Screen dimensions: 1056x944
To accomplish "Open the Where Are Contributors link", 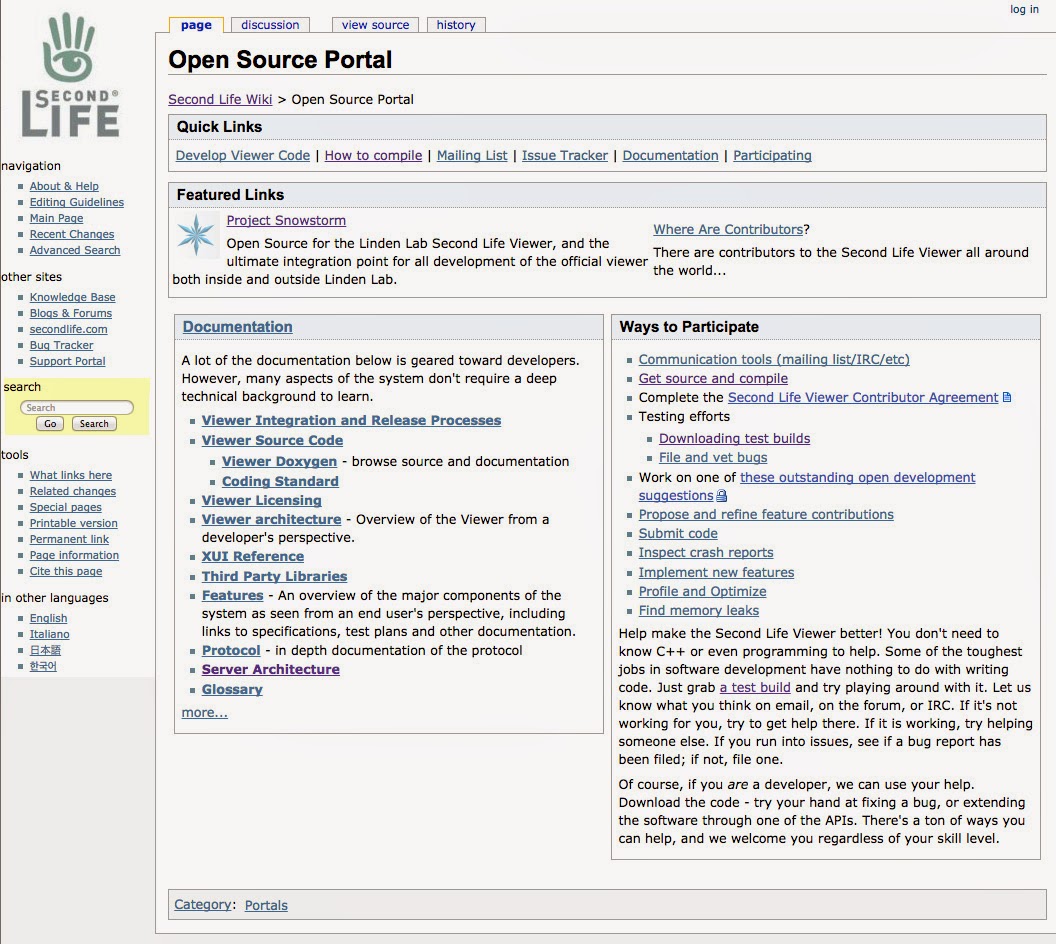I will [728, 230].
